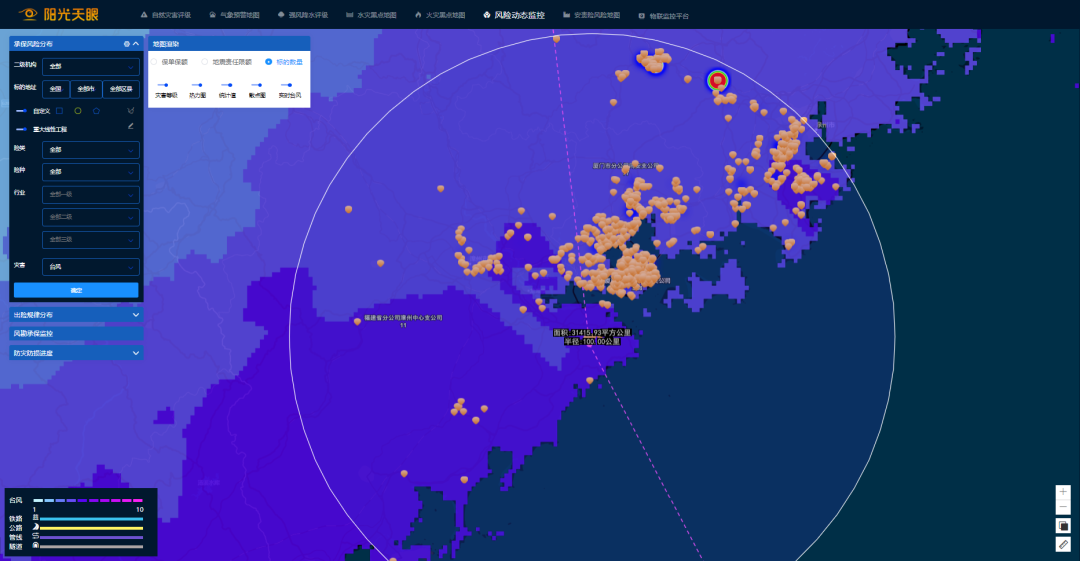The image size is (1080, 561).
Task: Zoom in the map with plus button
Action: (x=1063, y=492)
